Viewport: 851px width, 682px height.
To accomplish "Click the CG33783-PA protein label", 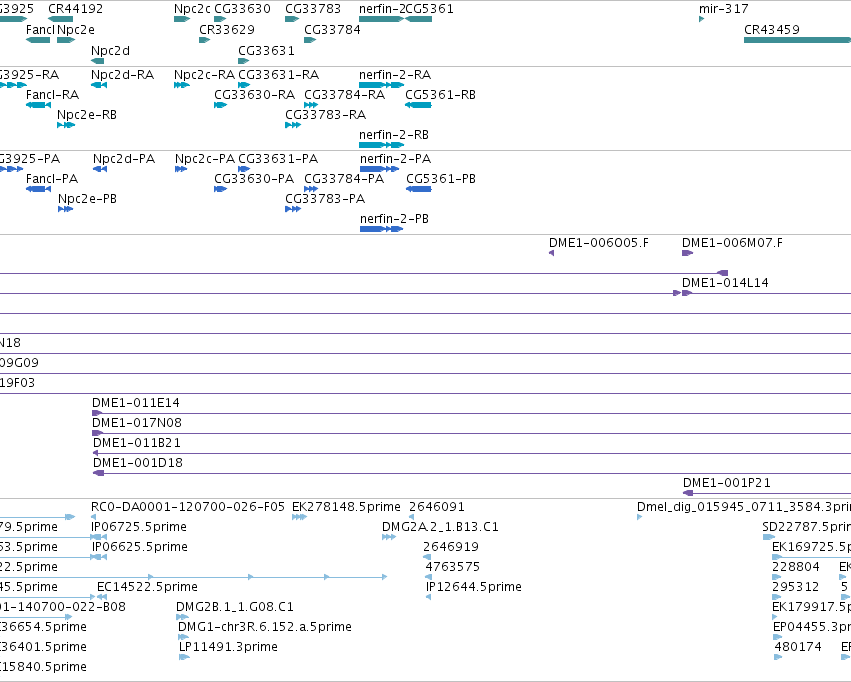I will coord(325,199).
